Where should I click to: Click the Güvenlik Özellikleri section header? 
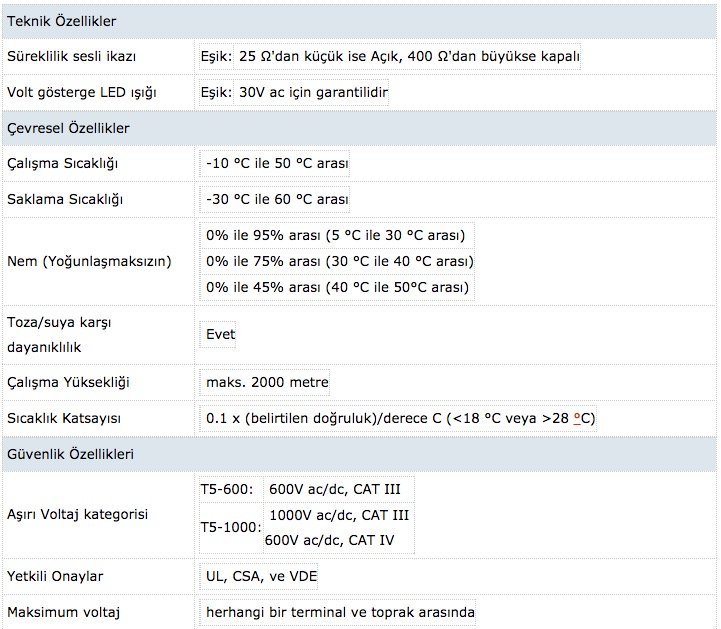point(69,453)
